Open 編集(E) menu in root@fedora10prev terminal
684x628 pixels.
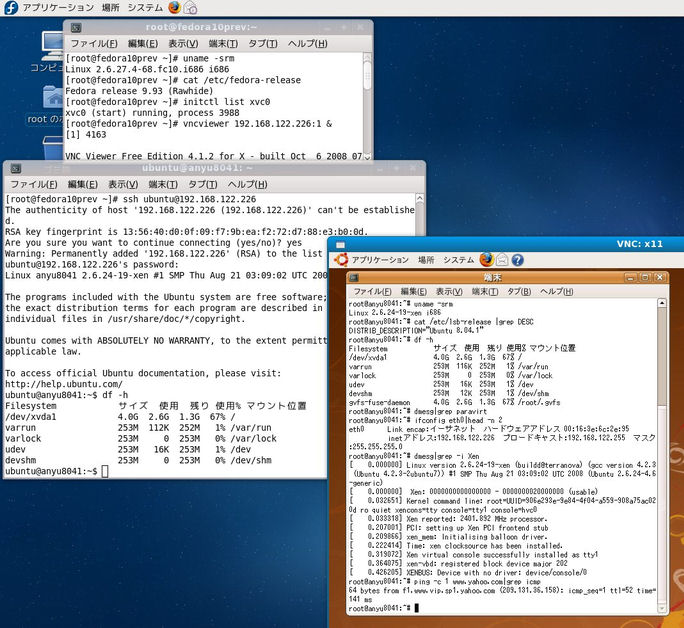[143, 44]
